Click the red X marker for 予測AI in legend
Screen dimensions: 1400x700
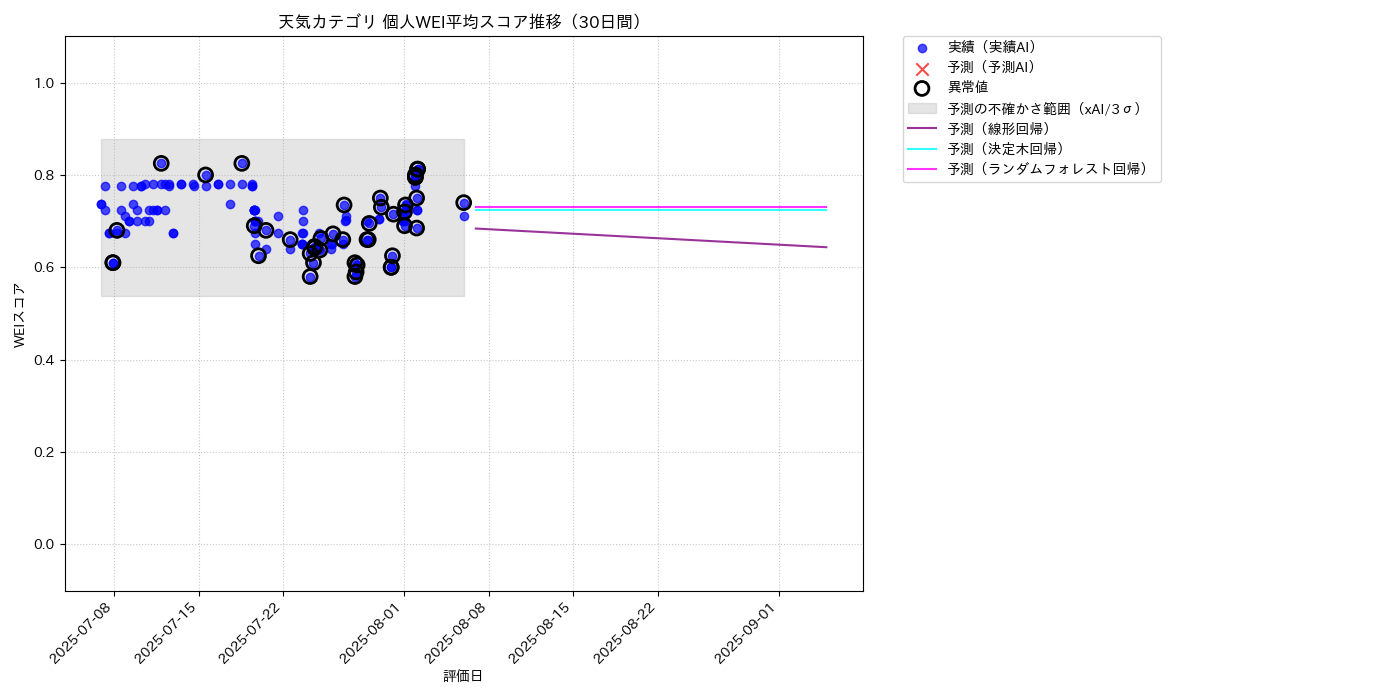[922, 68]
